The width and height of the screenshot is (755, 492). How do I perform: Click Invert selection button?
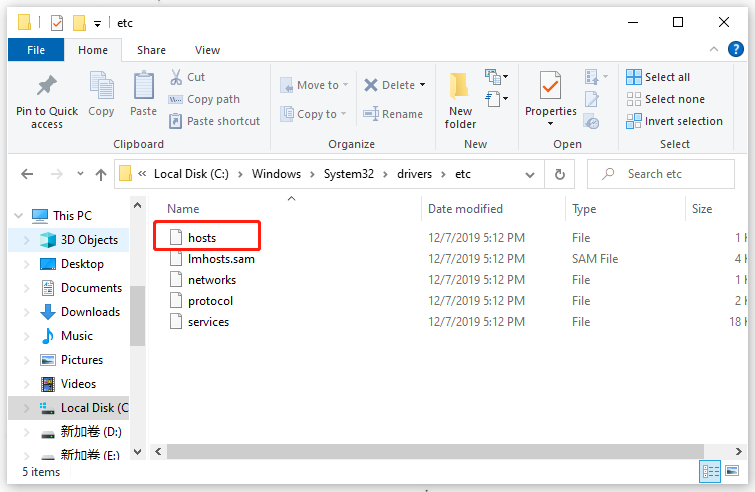674,121
